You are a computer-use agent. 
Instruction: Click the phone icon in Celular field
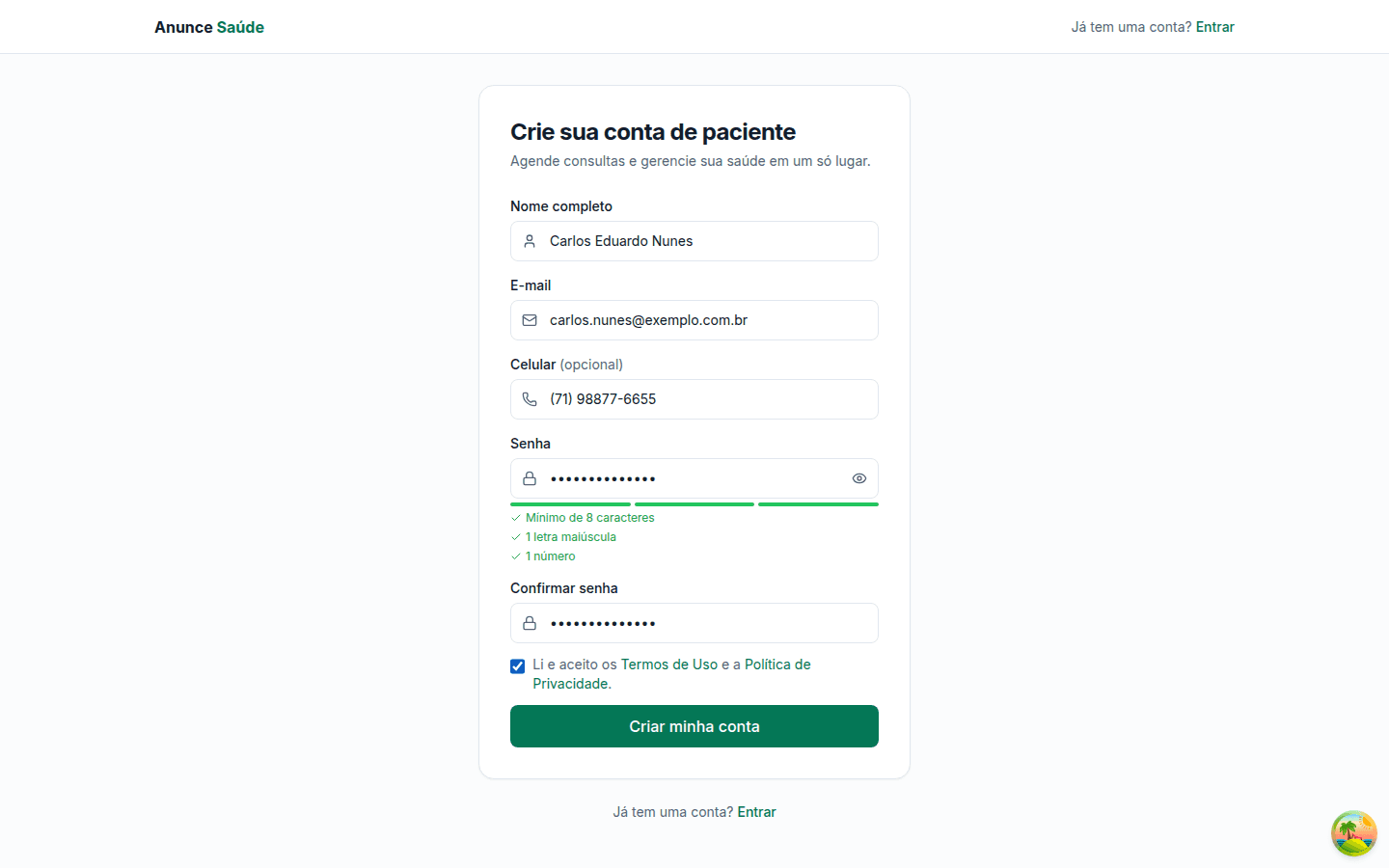[530, 399]
